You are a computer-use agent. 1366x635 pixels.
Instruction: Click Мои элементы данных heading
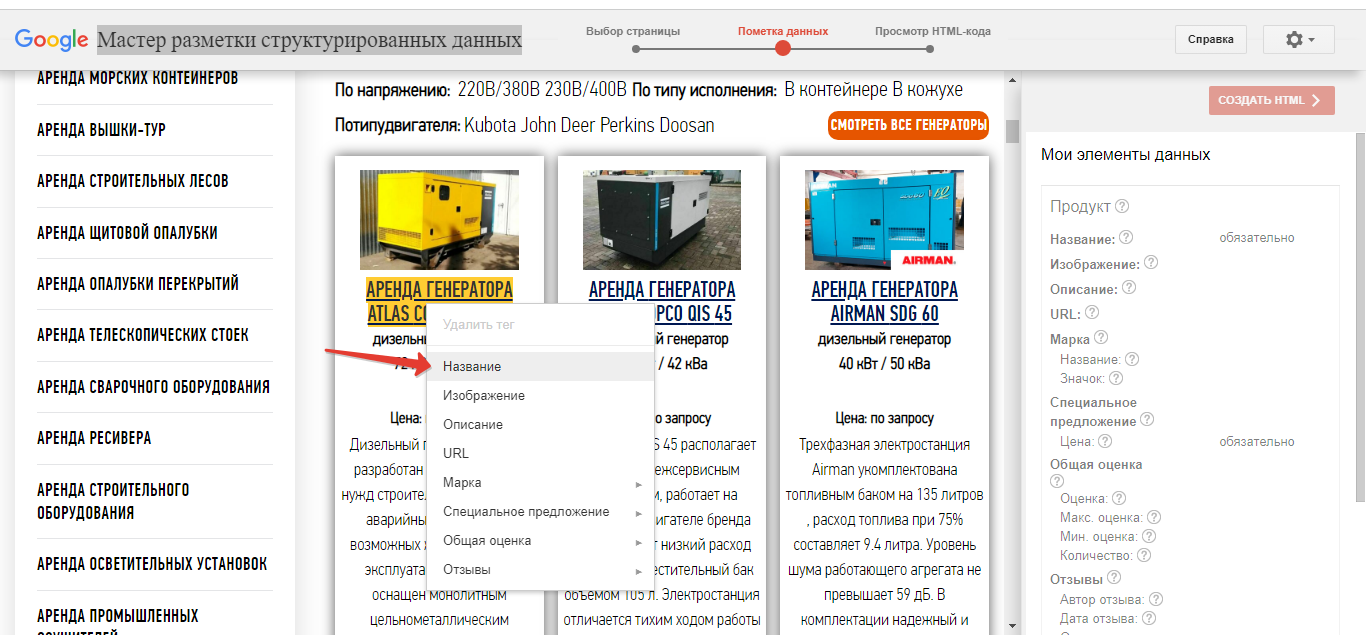(x=1126, y=155)
